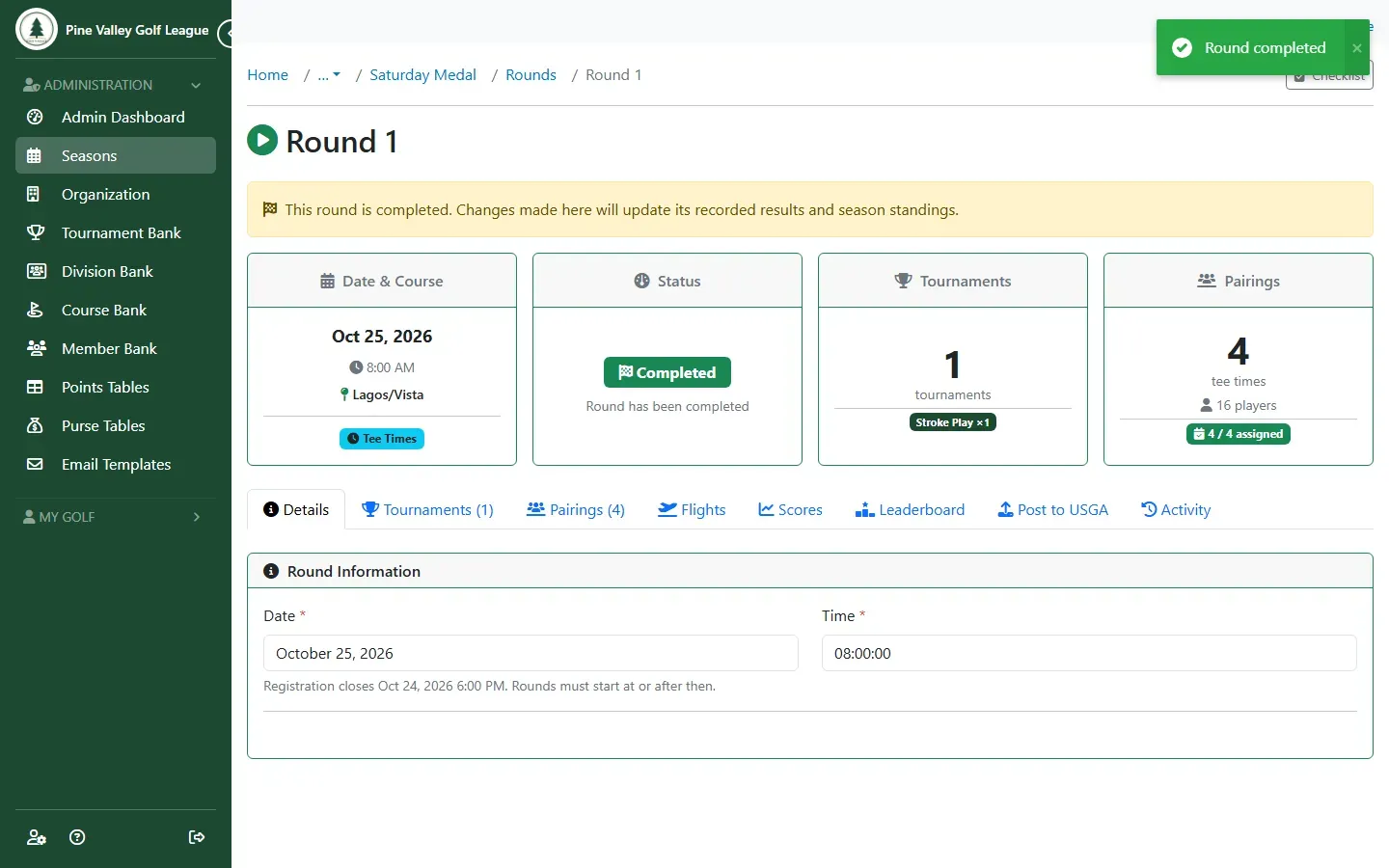Select Division Bank in sidebar
This screenshot has height=868, width=1389.
116,271
